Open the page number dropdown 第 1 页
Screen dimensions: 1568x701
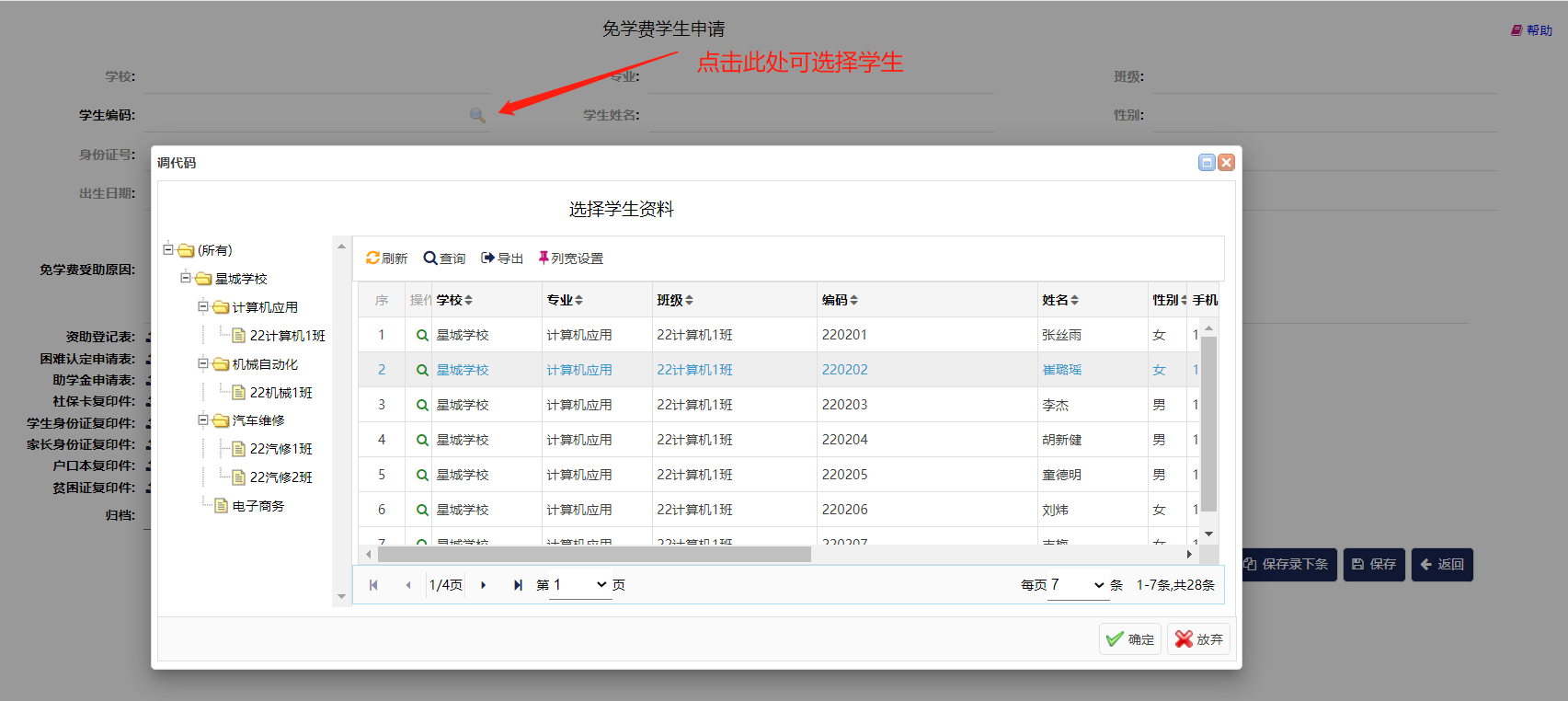(x=580, y=585)
